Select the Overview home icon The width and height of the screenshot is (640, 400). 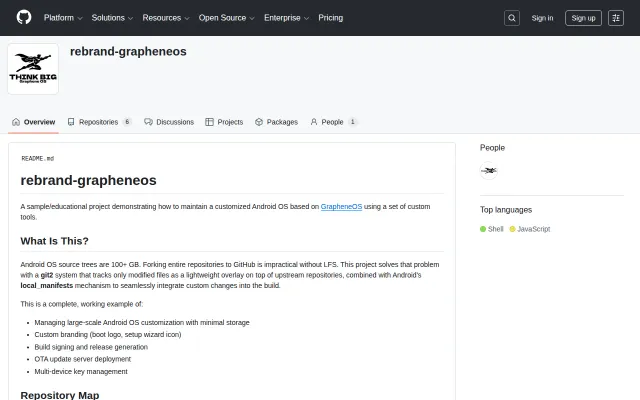[x=16, y=122]
